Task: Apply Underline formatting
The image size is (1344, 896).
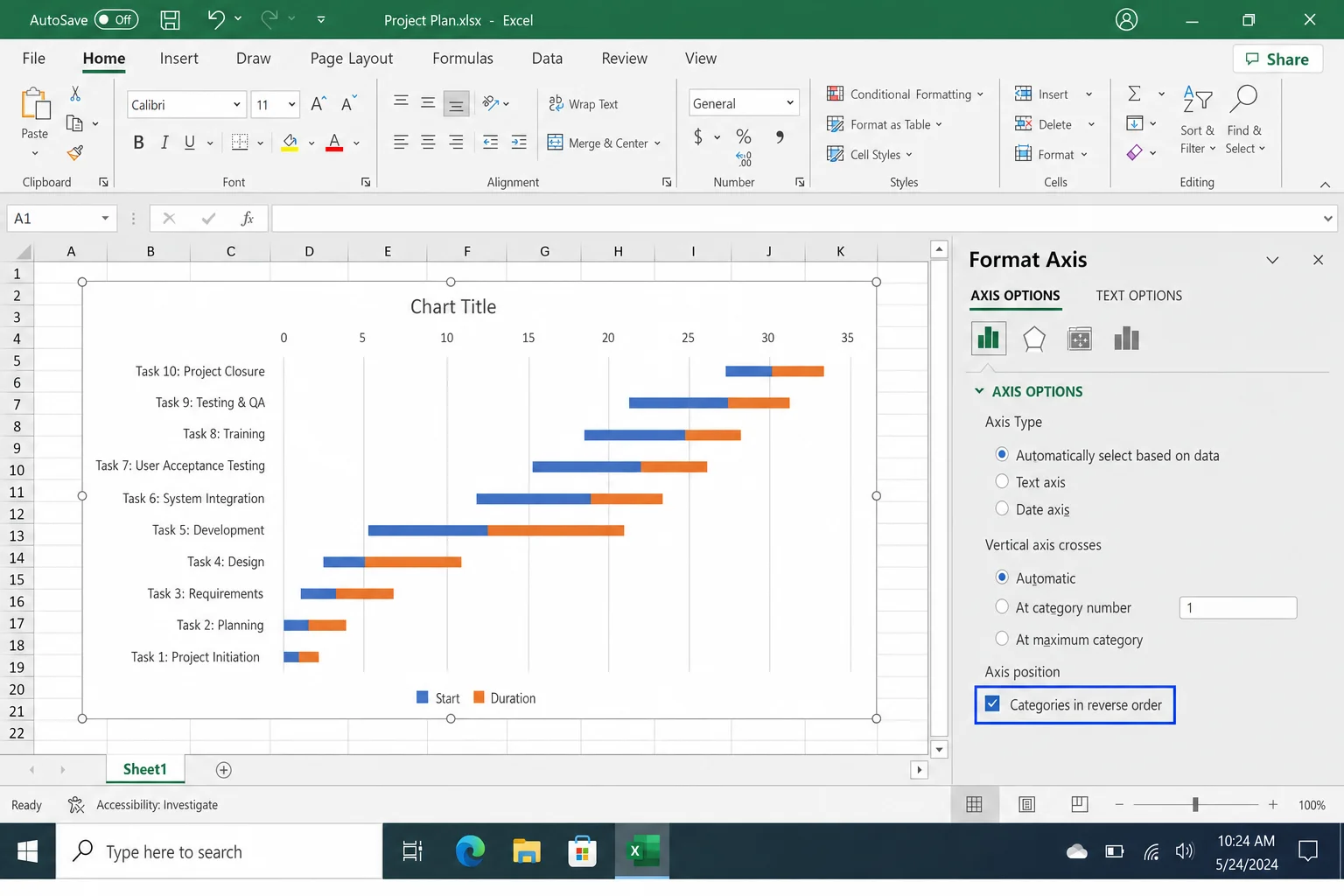Action: [x=190, y=142]
